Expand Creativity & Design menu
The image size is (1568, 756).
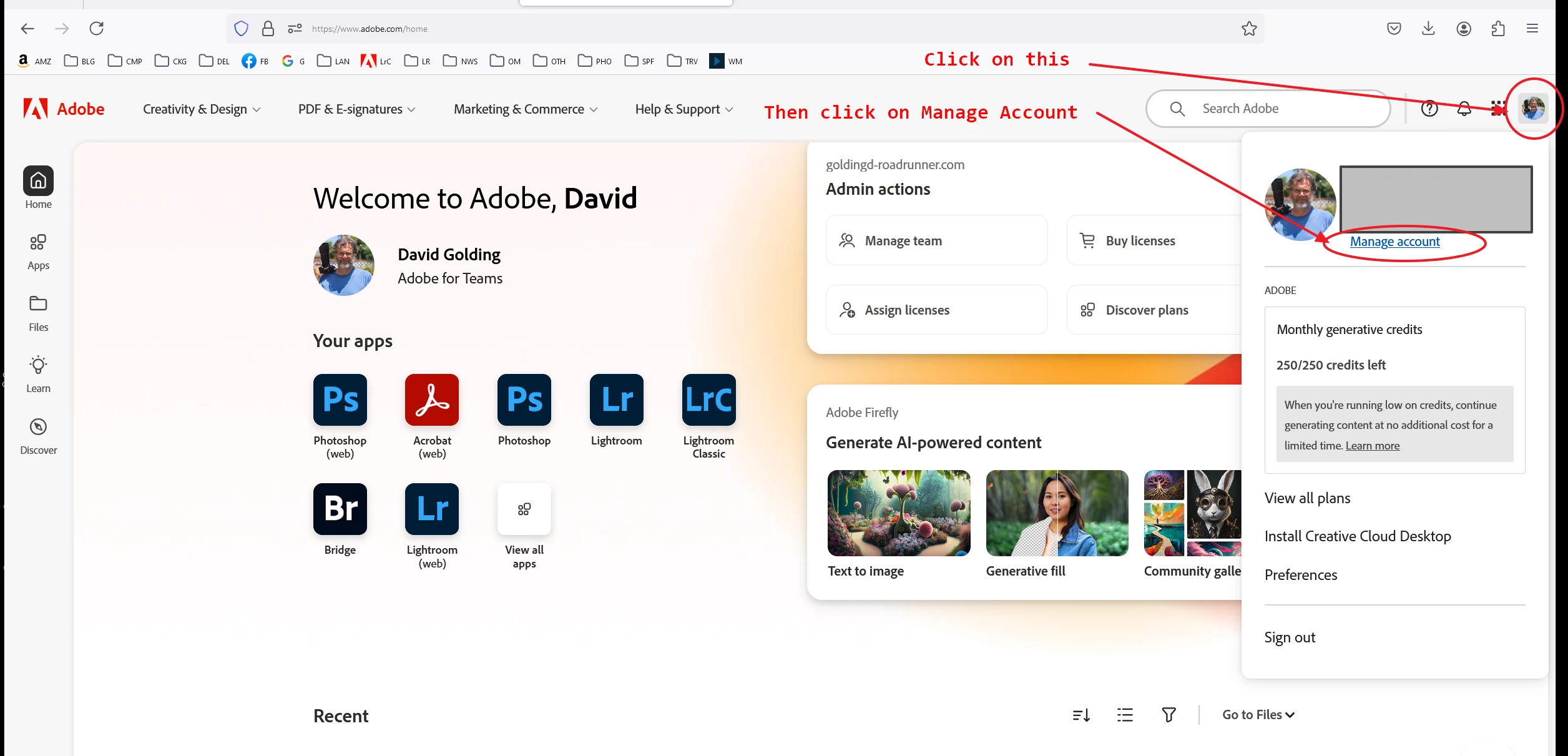(x=201, y=109)
